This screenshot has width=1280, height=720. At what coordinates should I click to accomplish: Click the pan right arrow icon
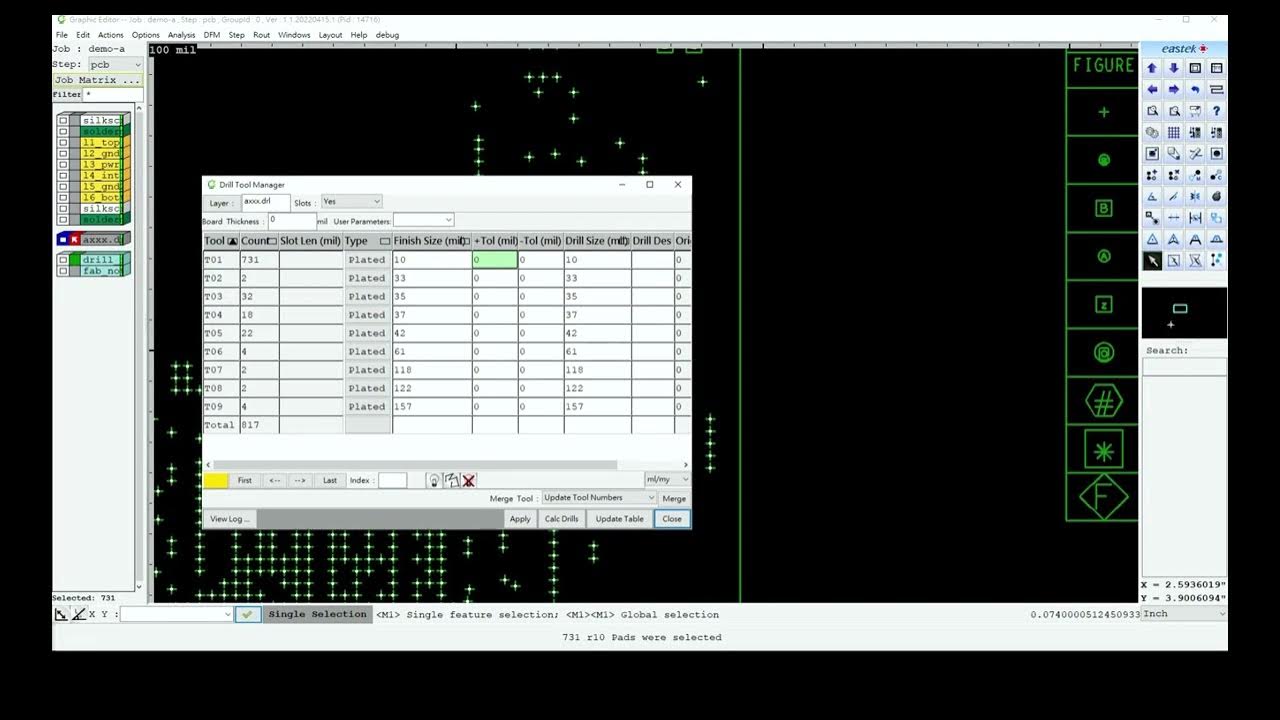(1174, 89)
